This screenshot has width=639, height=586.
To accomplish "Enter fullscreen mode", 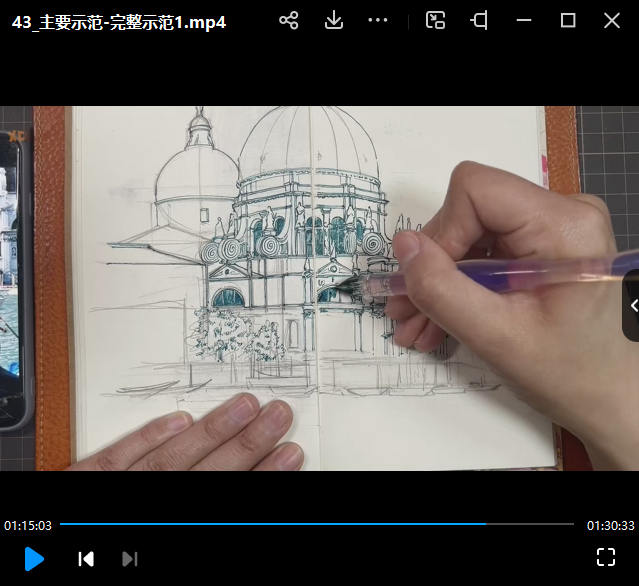I will coord(605,557).
